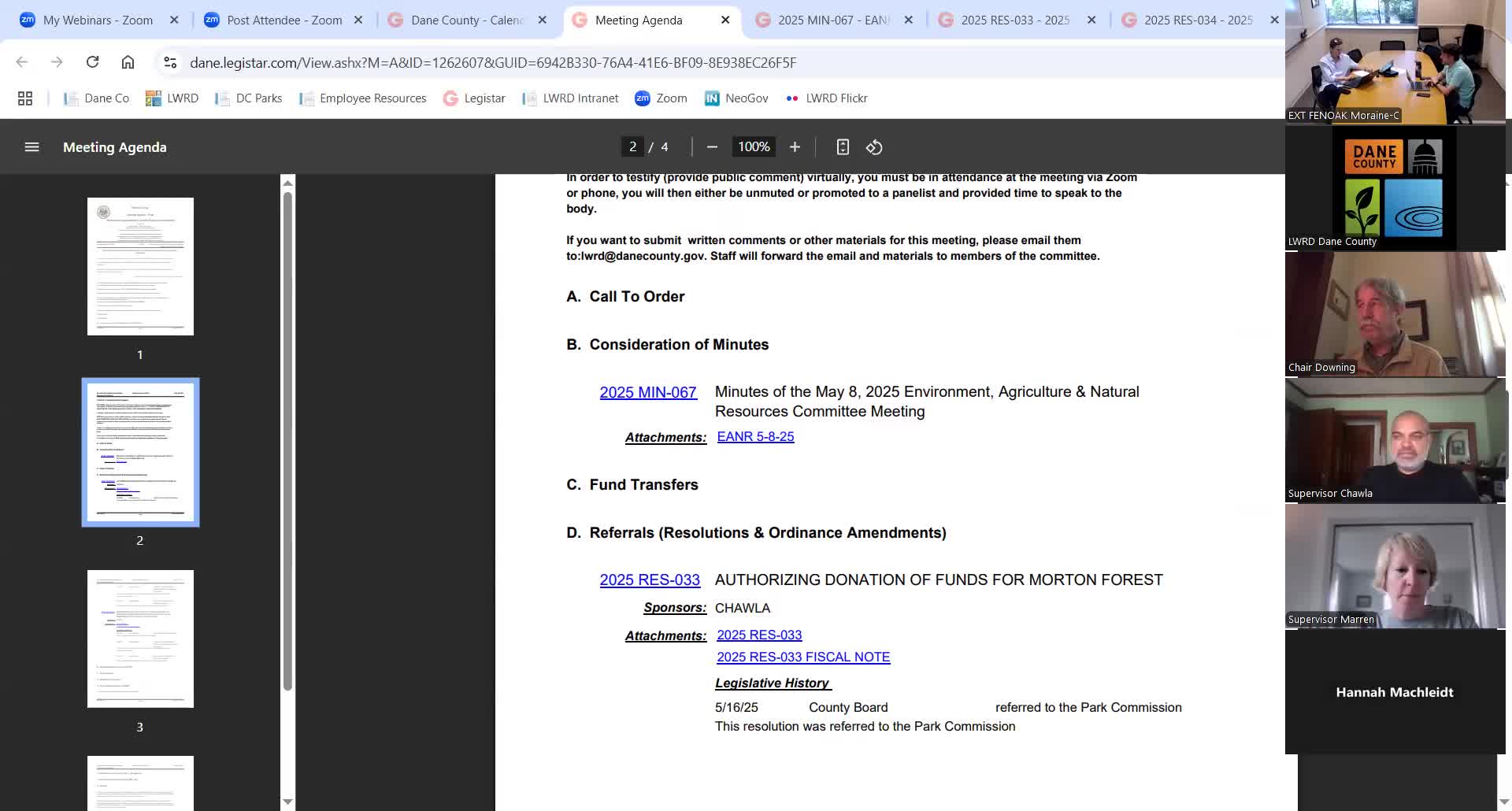1512x811 pixels.
Task: Click the PDF zoom in plus button
Action: pyautogui.click(x=795, y=147)
